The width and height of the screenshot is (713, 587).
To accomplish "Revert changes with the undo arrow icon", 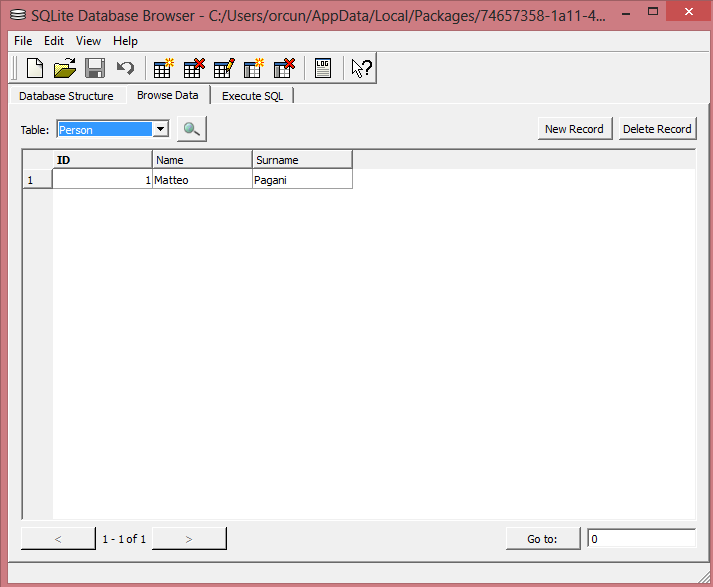I will 125,69.
